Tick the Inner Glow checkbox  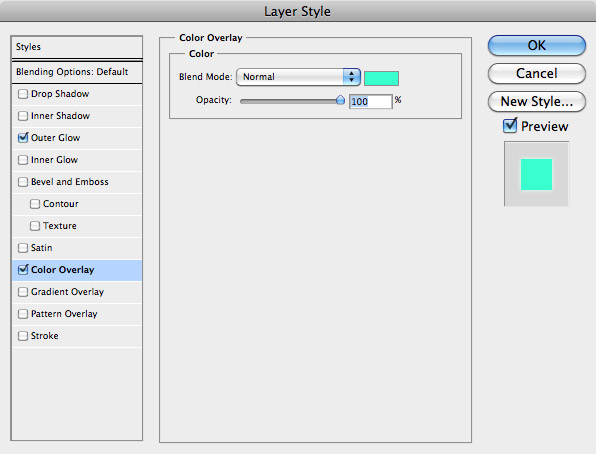(23, 160)
